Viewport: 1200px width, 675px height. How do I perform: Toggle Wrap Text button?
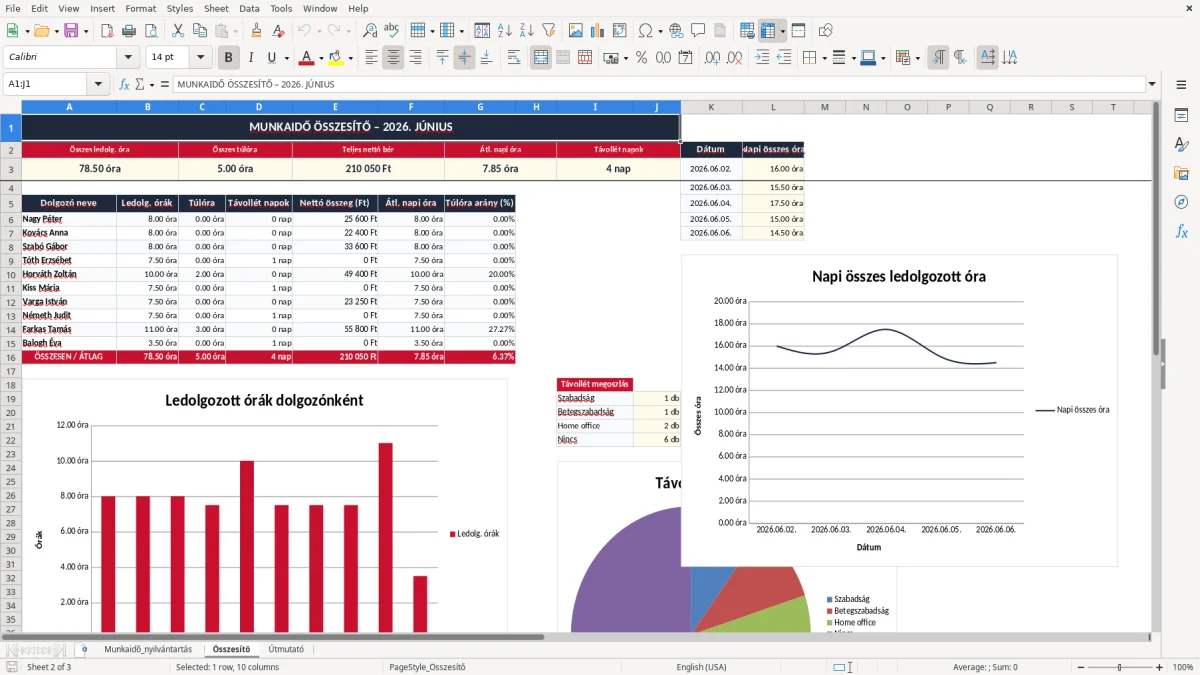click(514, 57)
